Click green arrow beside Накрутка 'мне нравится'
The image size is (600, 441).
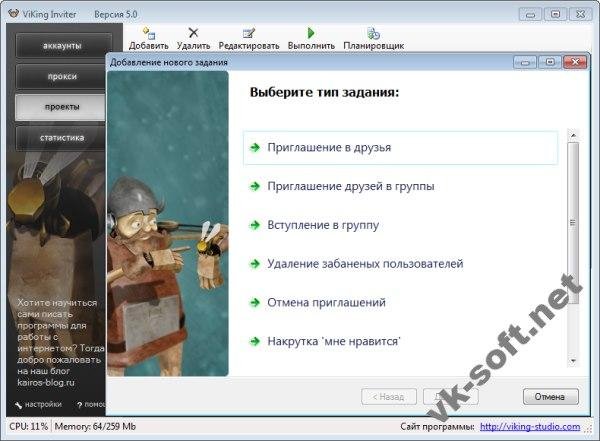point(255,341)
